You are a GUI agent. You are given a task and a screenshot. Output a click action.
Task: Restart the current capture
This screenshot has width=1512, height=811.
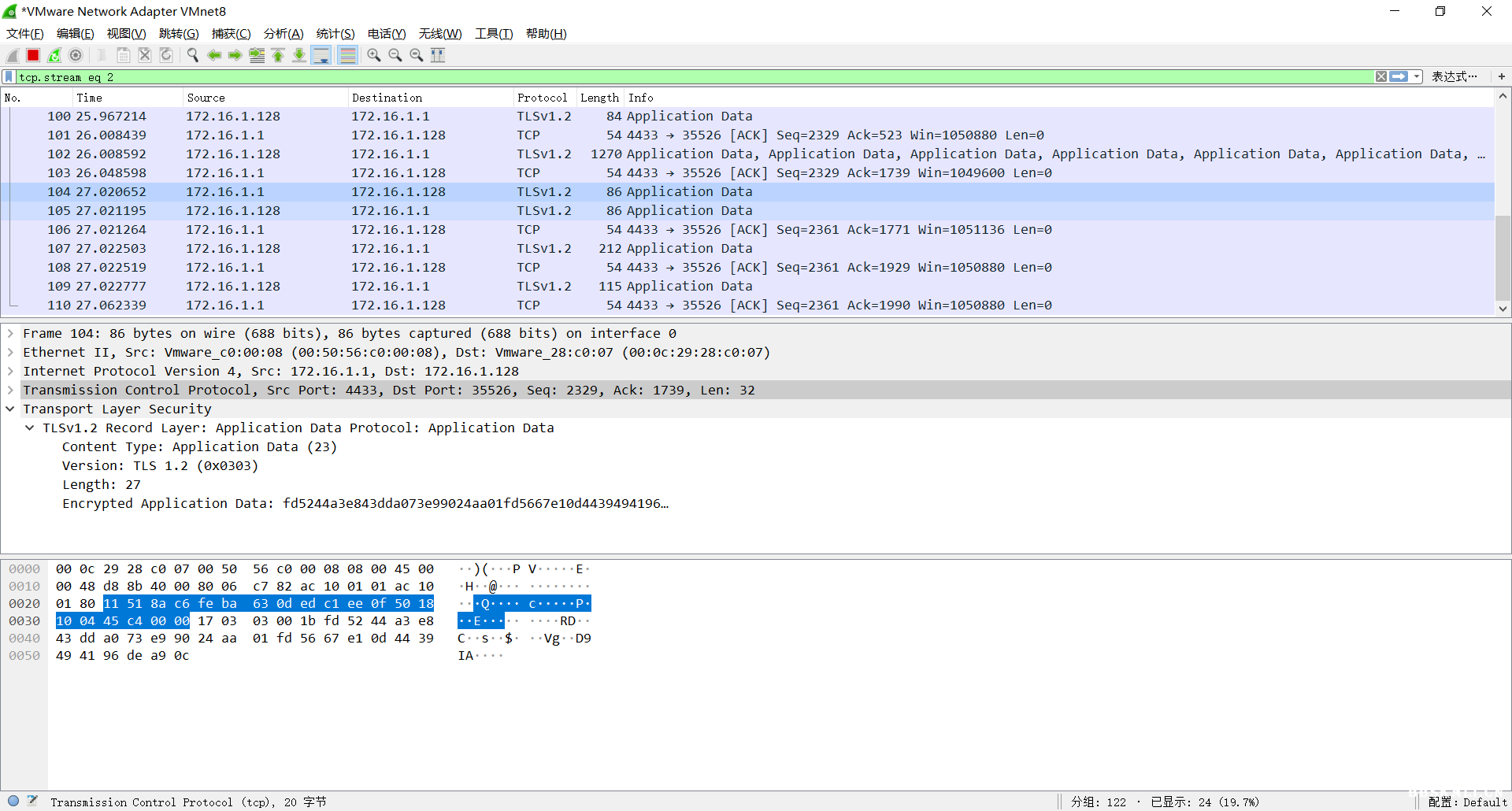(54, 55)
